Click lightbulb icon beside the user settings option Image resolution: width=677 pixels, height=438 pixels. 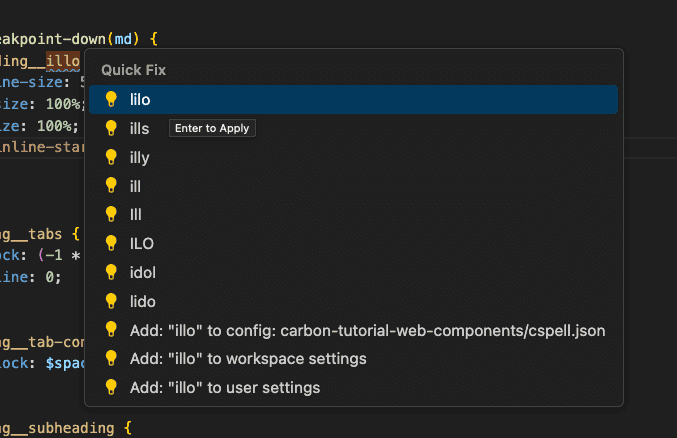[x=111, y=387]
